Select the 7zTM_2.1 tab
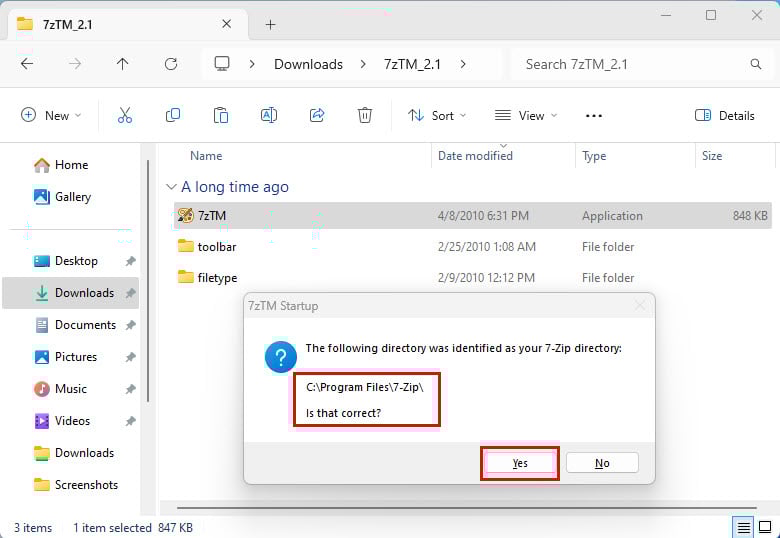 128,24
